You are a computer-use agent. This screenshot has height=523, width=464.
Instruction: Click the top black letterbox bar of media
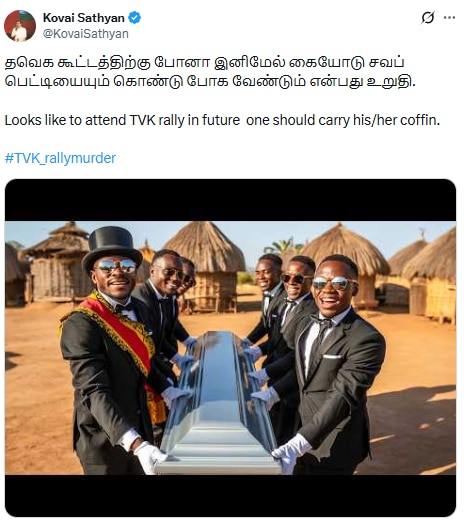point(230,200)
